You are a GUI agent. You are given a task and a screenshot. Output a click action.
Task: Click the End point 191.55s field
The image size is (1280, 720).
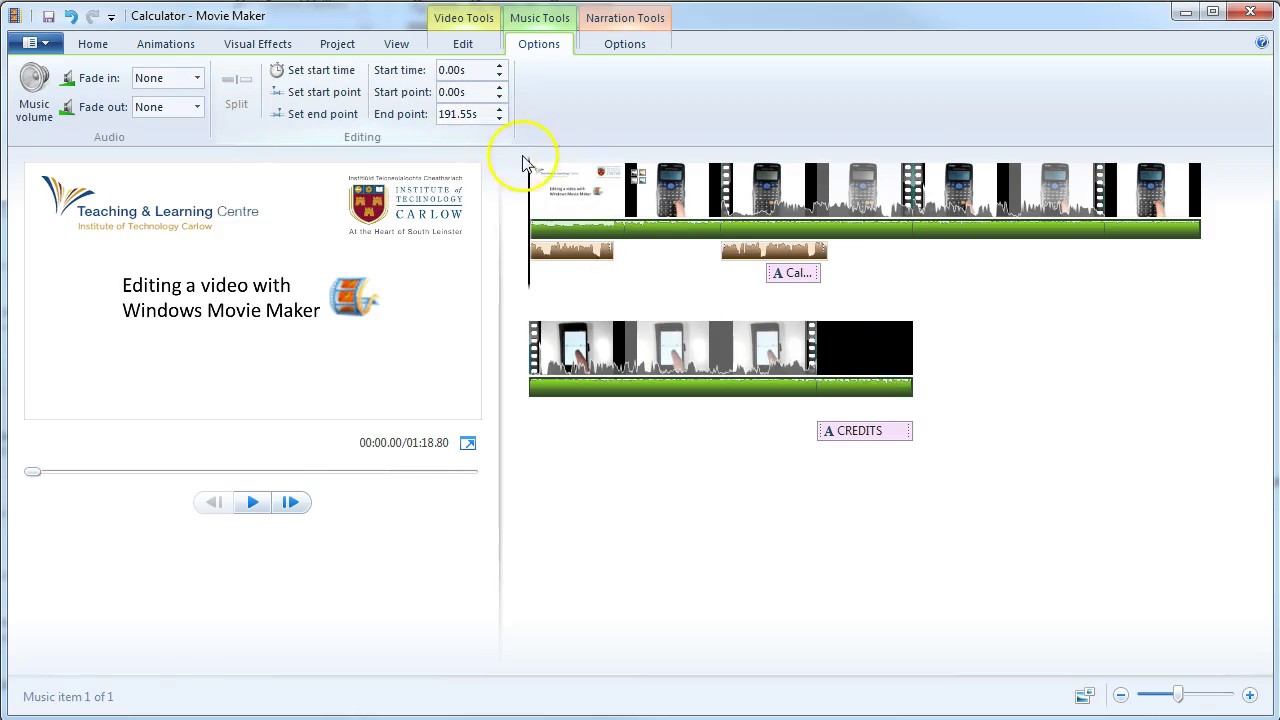(464, 114)
